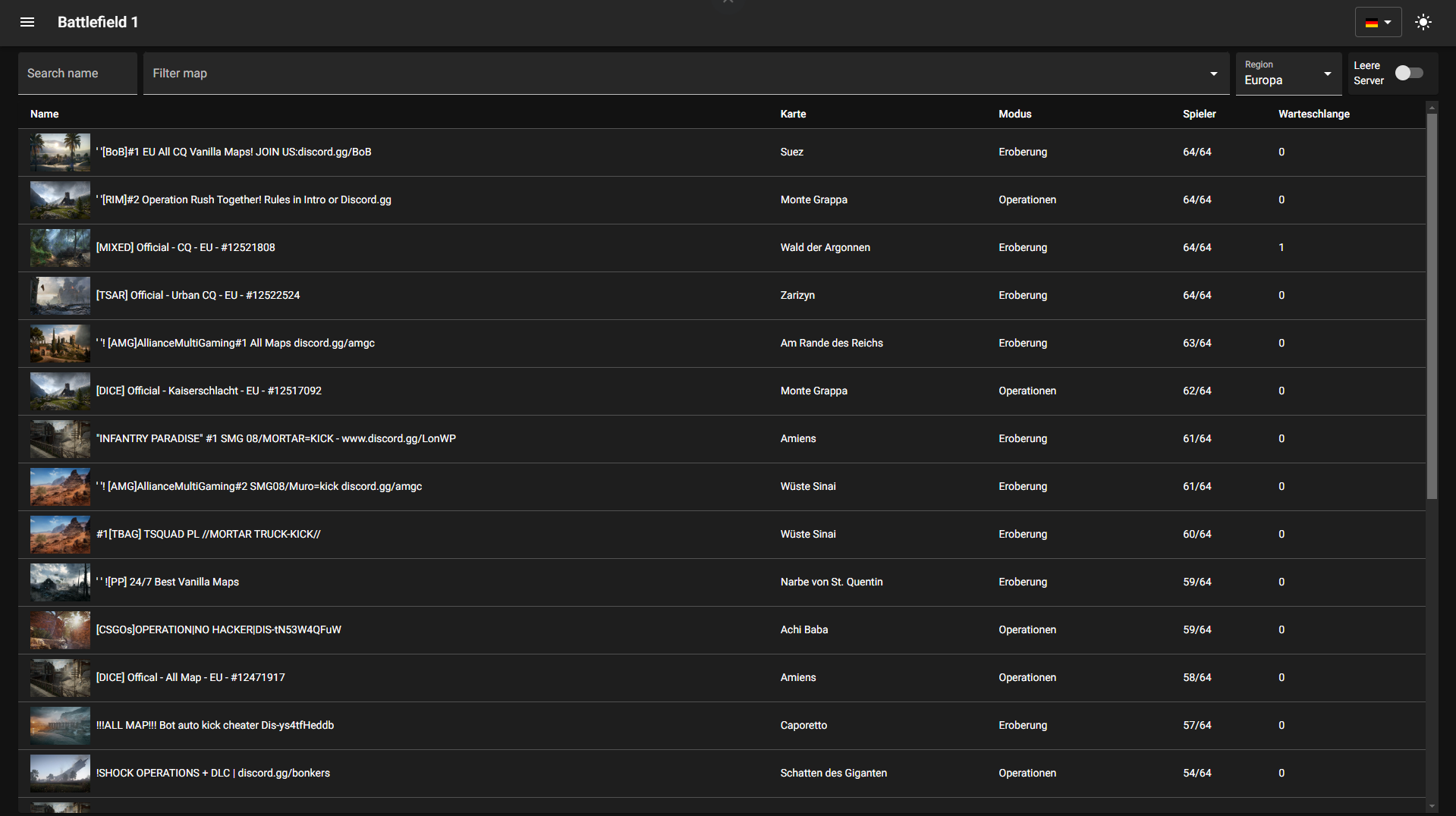1456x816 pixels.
Task: Open the hamburger navigation menu
Action: [x=27, y=22]
